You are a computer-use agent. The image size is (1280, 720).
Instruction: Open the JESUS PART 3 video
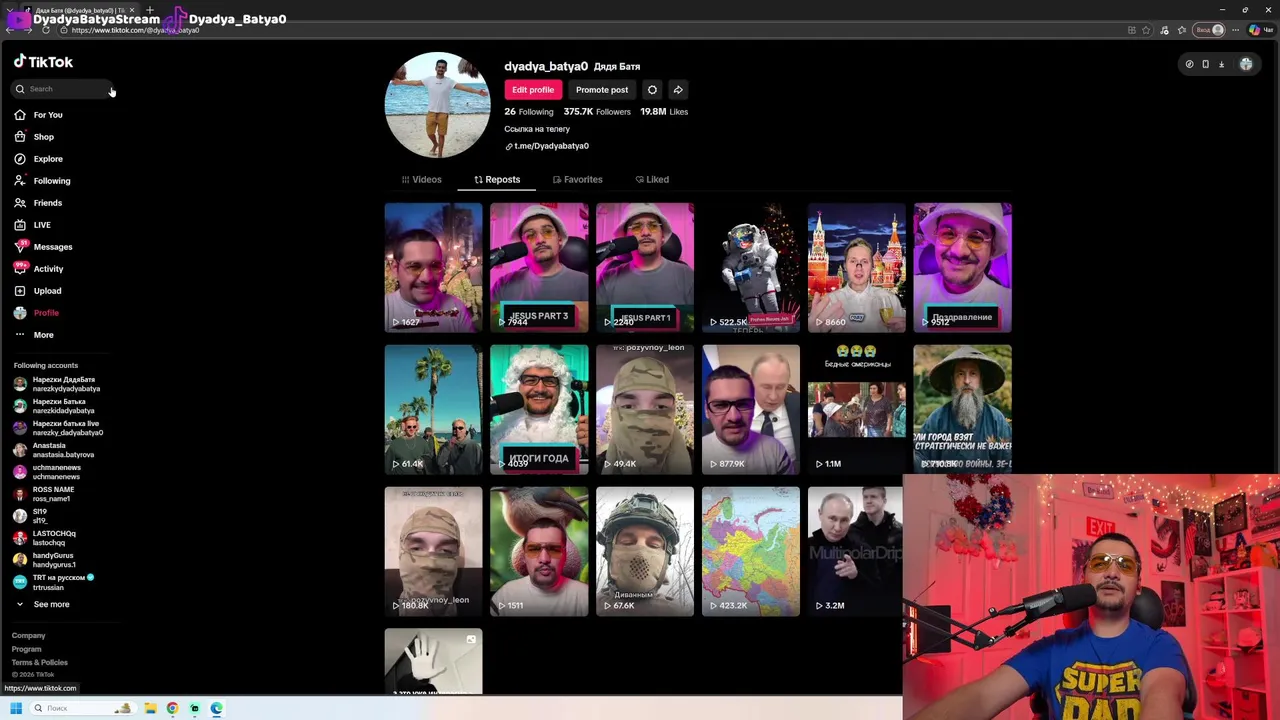[x=539, y=267]
